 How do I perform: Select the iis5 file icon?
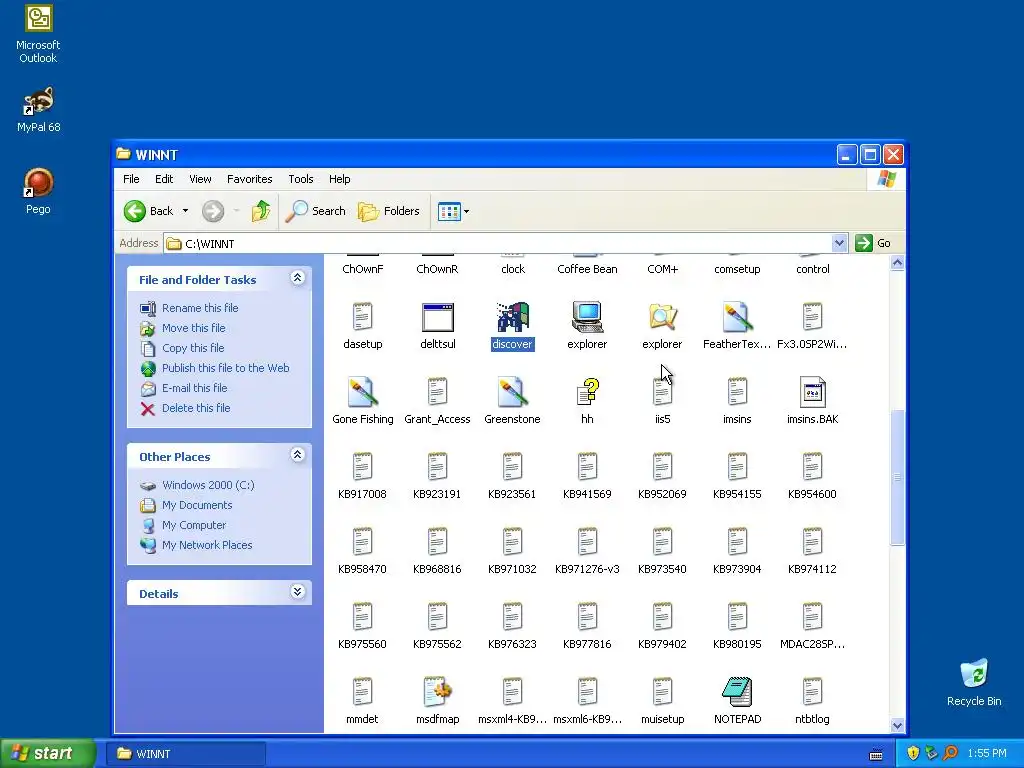[x=662, y=392]
